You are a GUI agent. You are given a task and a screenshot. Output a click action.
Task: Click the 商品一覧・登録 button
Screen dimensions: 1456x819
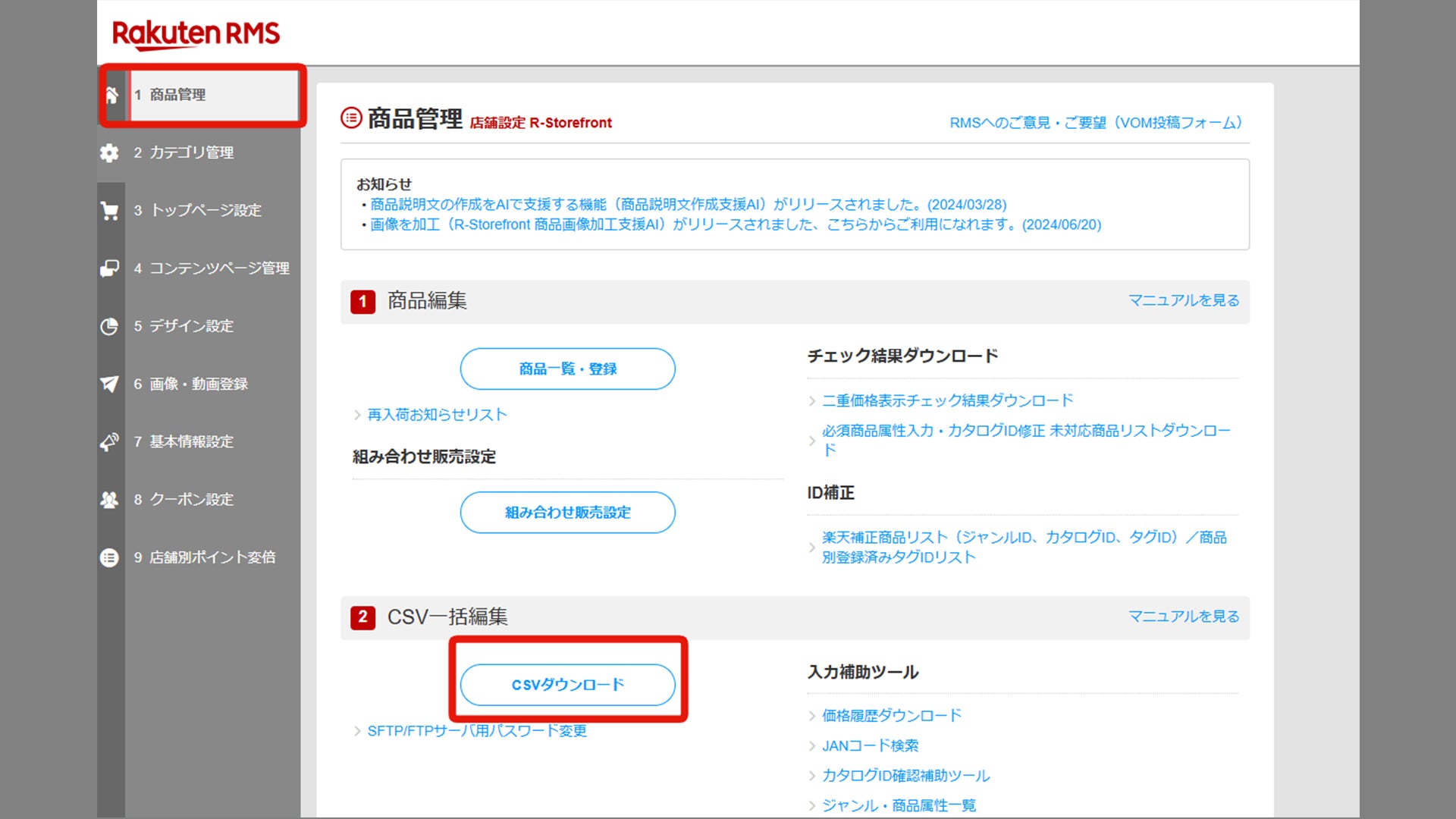click(x=567, y=369)
